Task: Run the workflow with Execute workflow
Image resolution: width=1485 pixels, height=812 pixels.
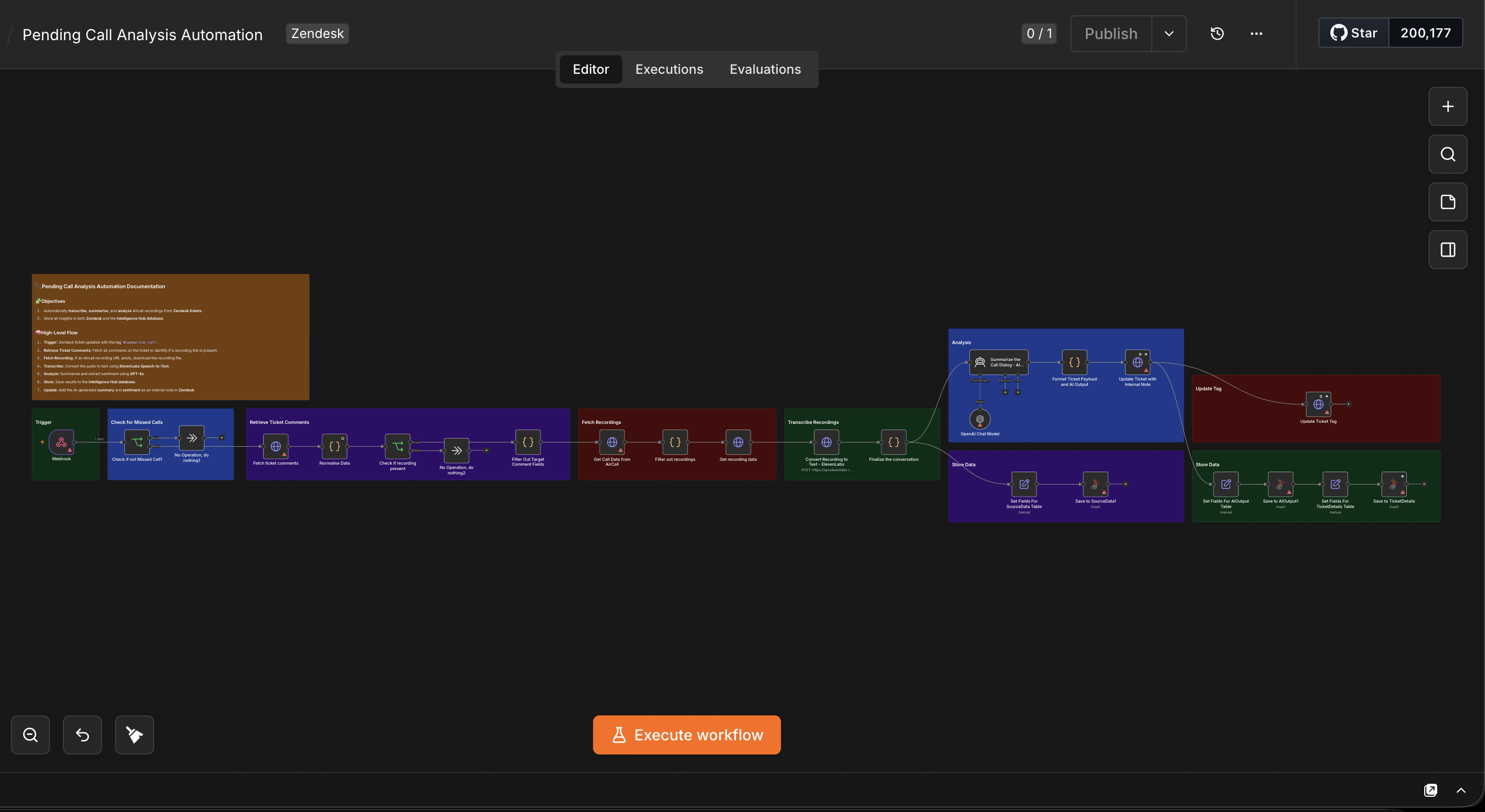Action: pos(687,735)
